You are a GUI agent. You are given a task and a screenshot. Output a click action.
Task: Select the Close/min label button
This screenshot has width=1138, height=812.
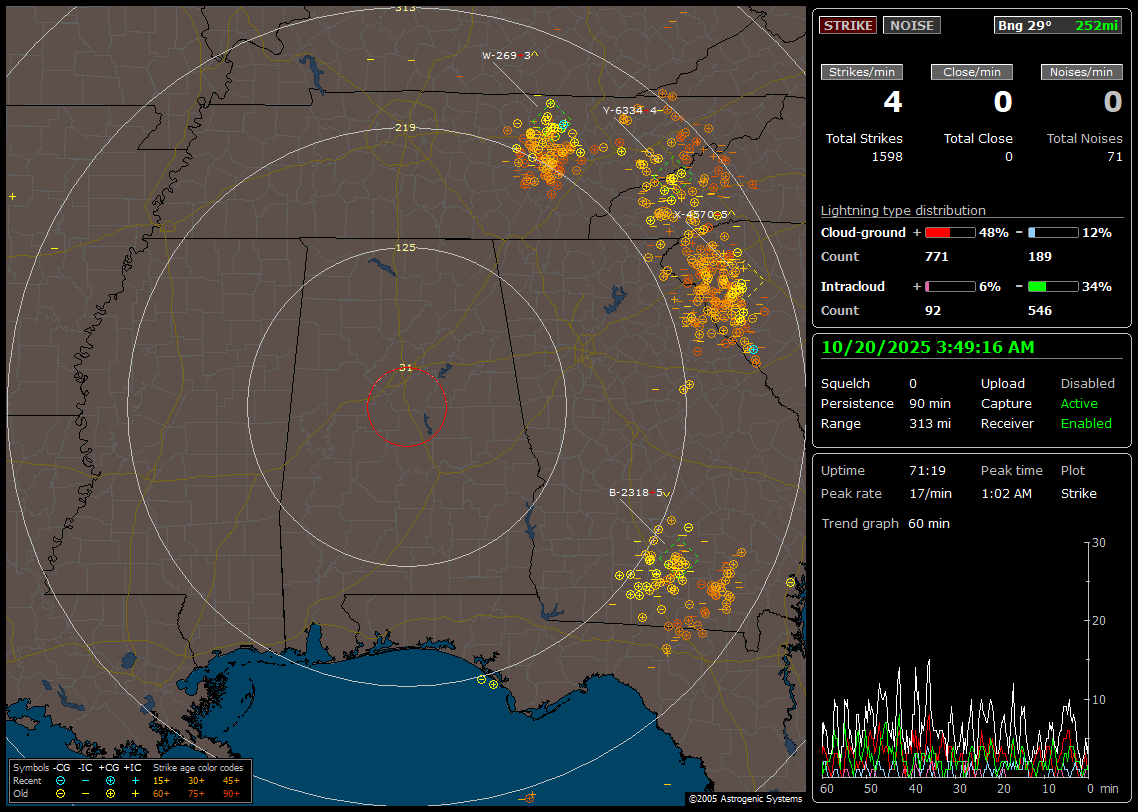(x=972, y=72)
